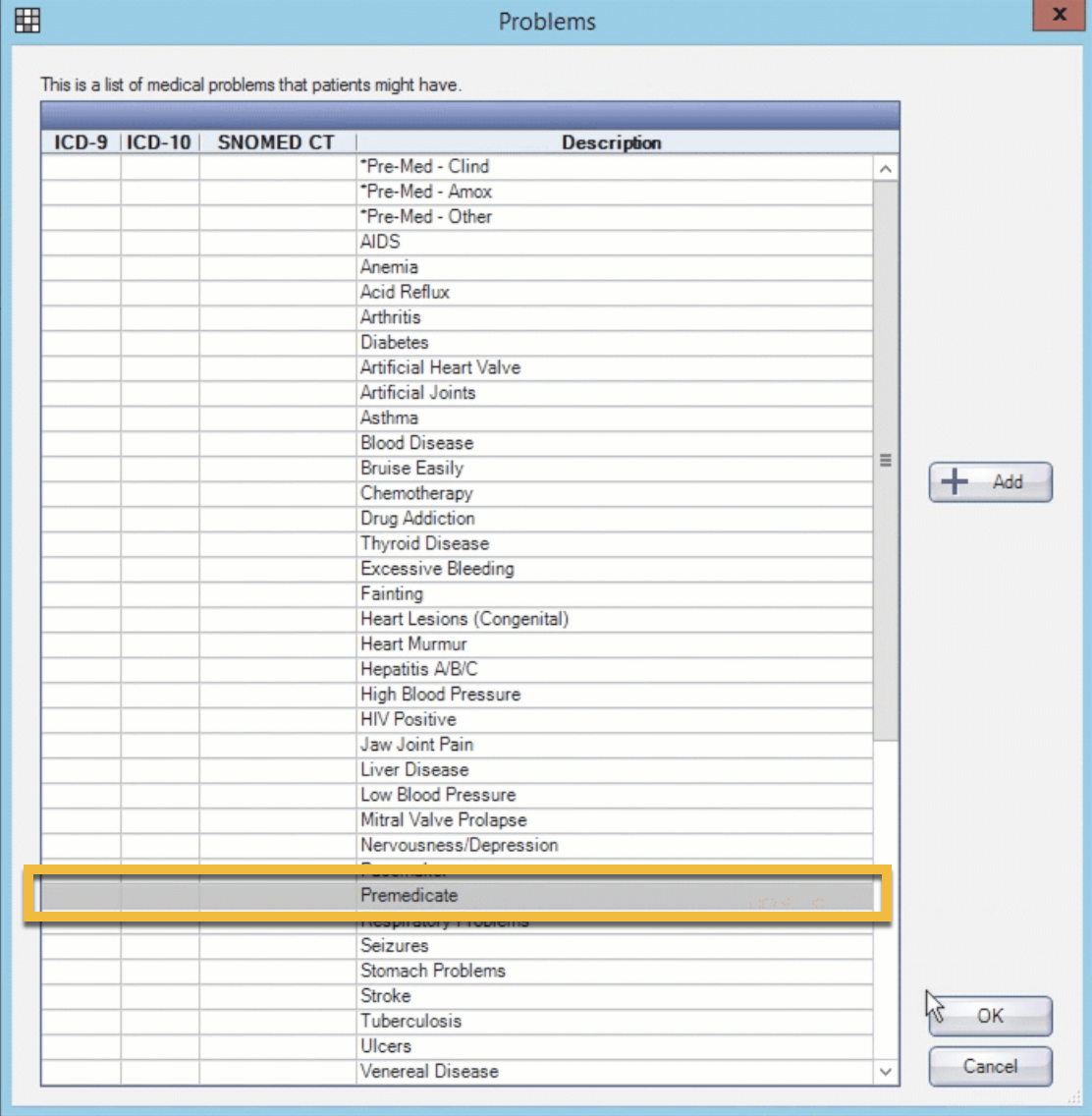
Task: Select the *Pre-Med - Amox entry
Action: pos(426,192)
